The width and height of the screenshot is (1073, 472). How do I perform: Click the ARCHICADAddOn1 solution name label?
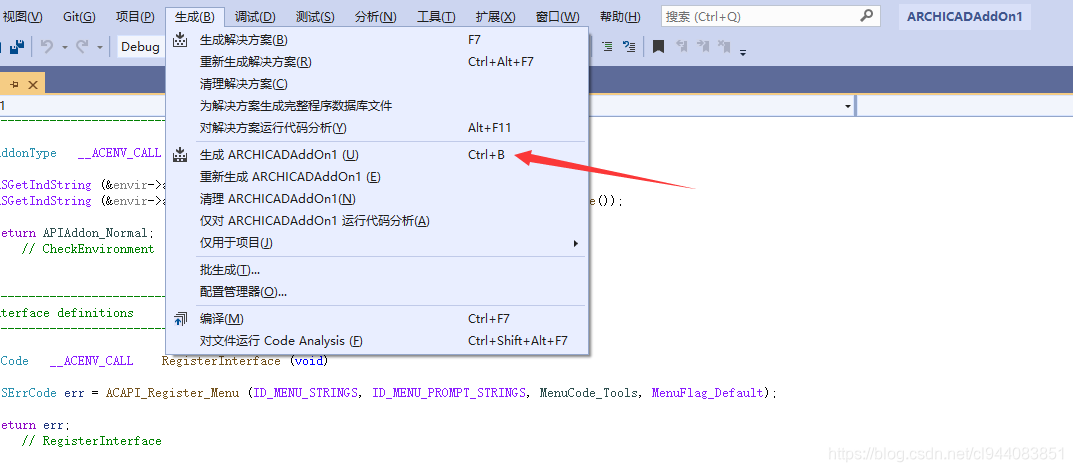click(964, 17)
